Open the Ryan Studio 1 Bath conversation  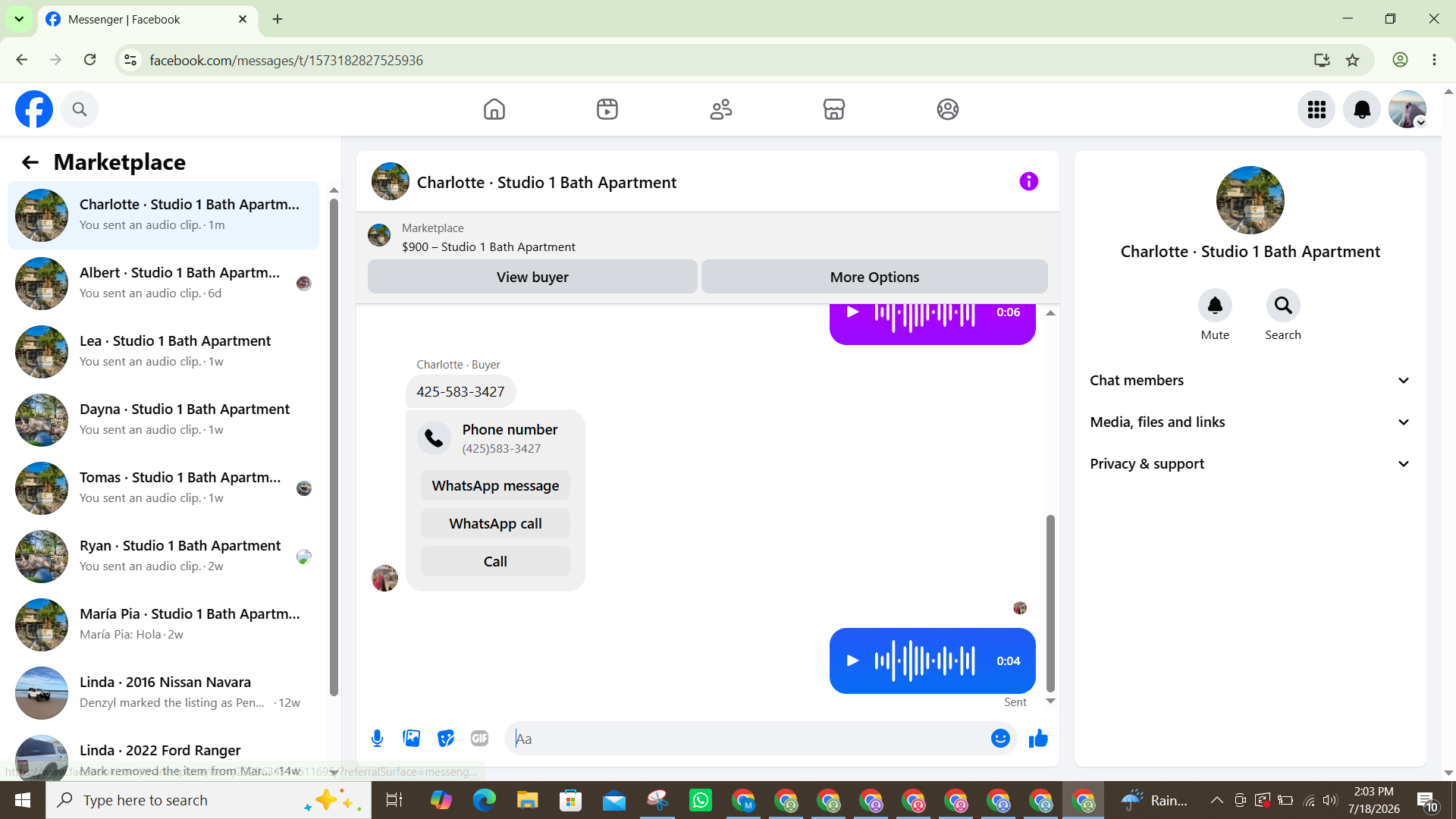163,556
